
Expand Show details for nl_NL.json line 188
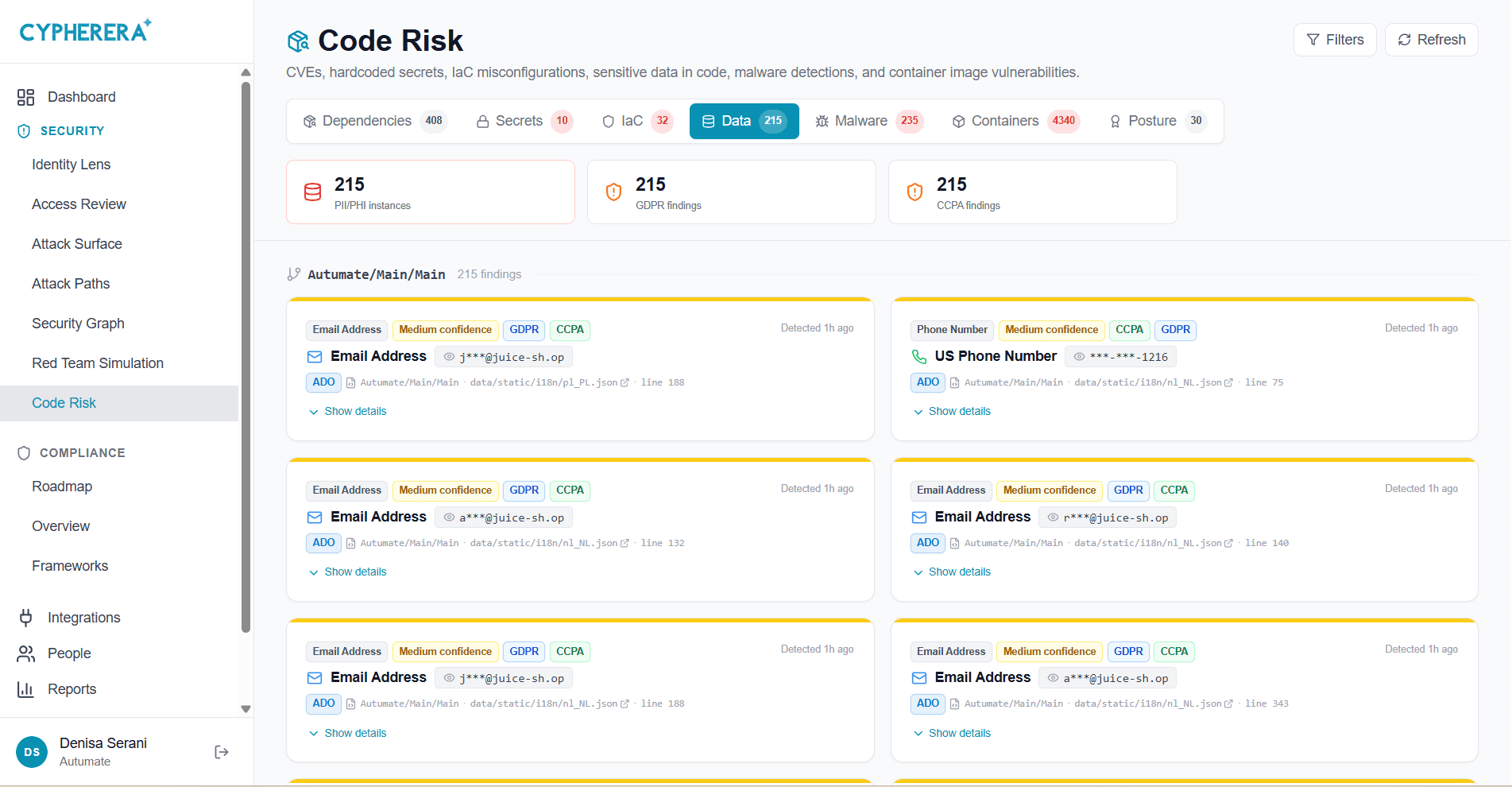(x=347, y=733)
